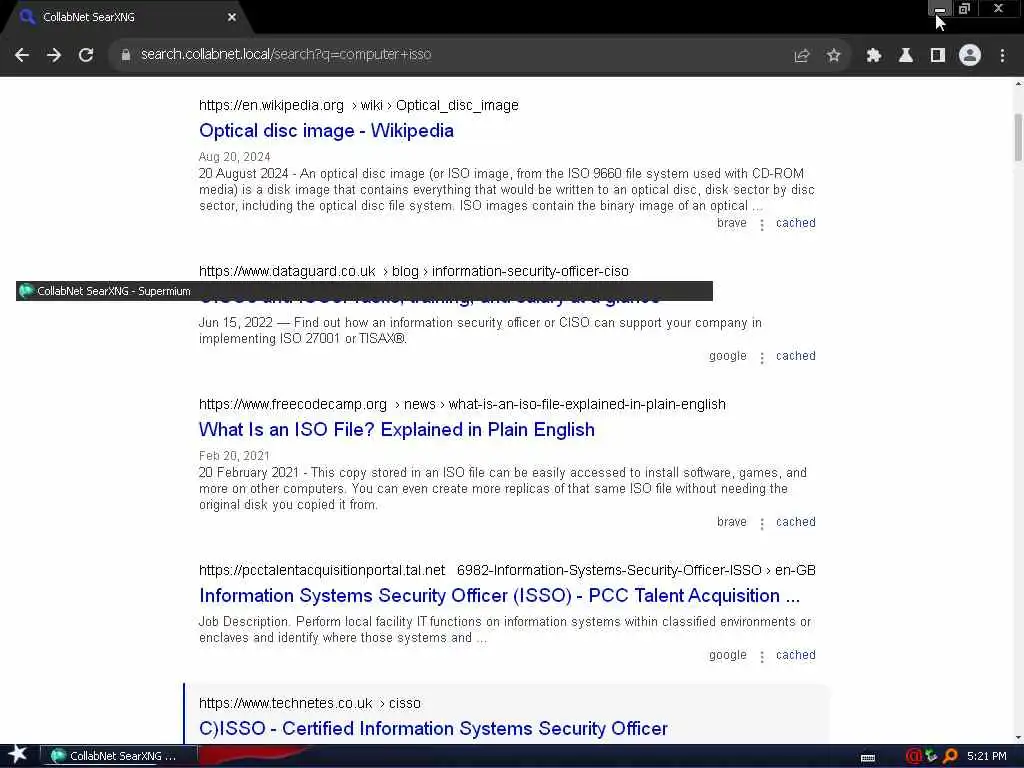This screenshot has width=1024, height=768.
Task: Open the Extensions puzzle icon
Action: coord(874,56)
